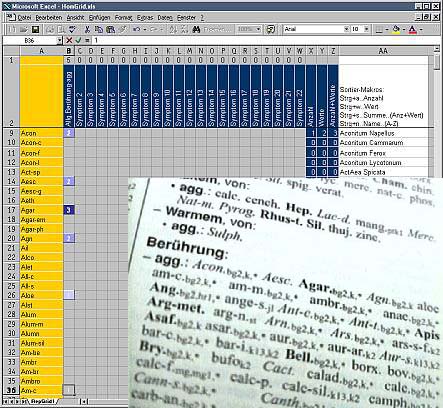This screenshot has height=408, width=443.
Task: Select row 17 header
Action: click(11, 210)
